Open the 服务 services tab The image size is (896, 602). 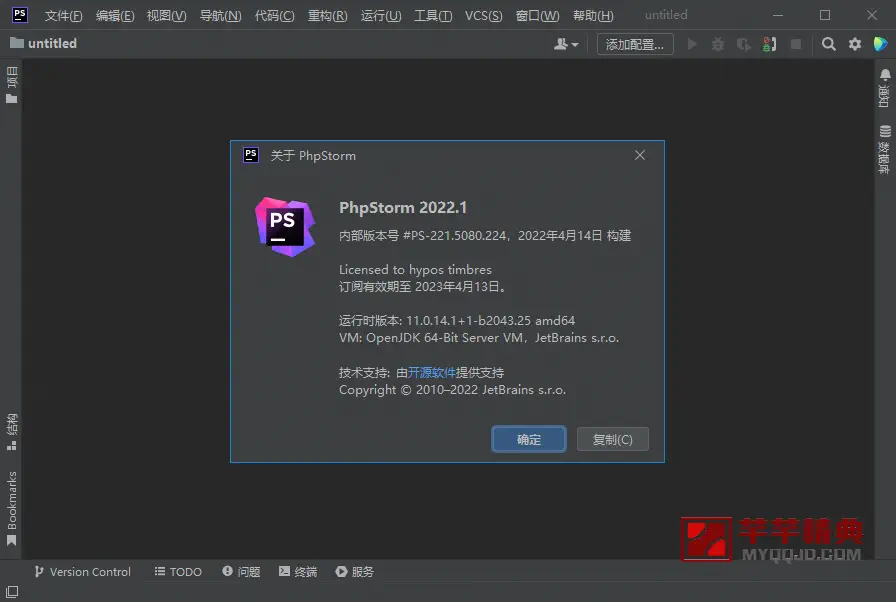point(355,572)
